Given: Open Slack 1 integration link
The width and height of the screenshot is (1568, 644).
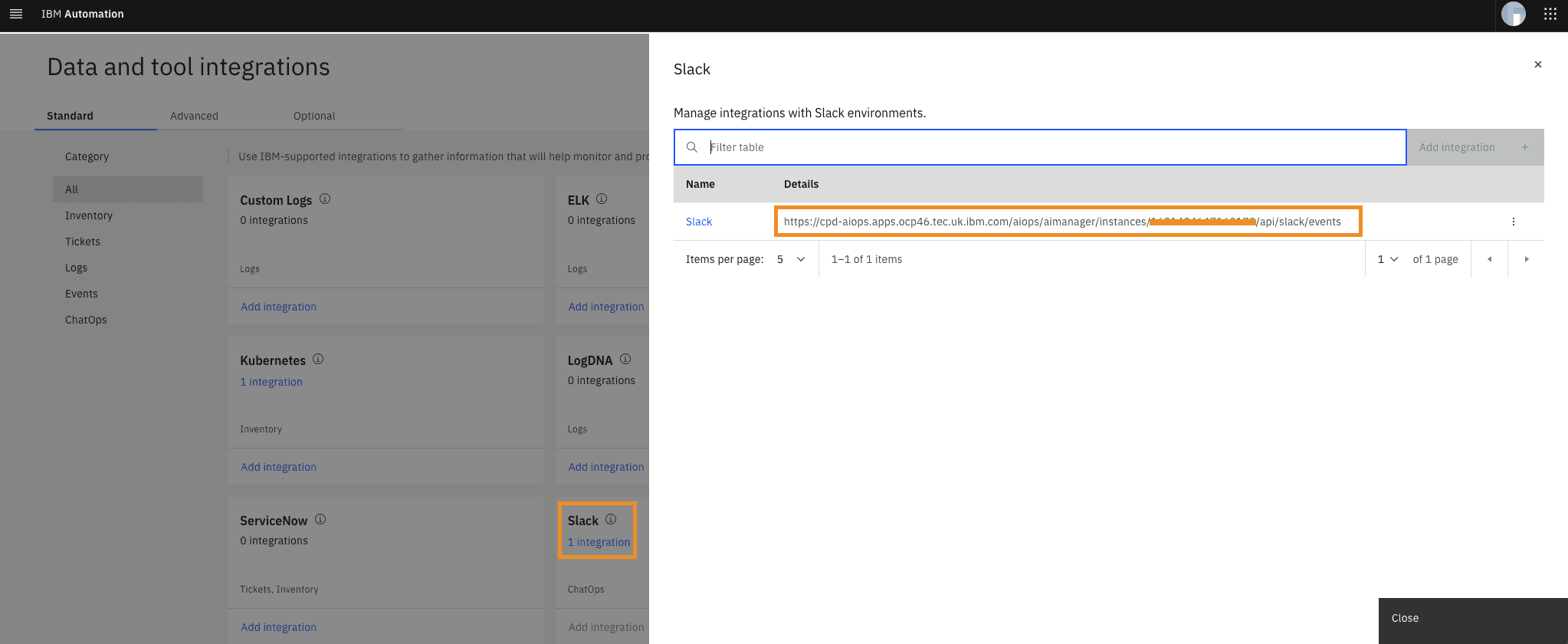Looking at the screenshot, I should 599,542.
